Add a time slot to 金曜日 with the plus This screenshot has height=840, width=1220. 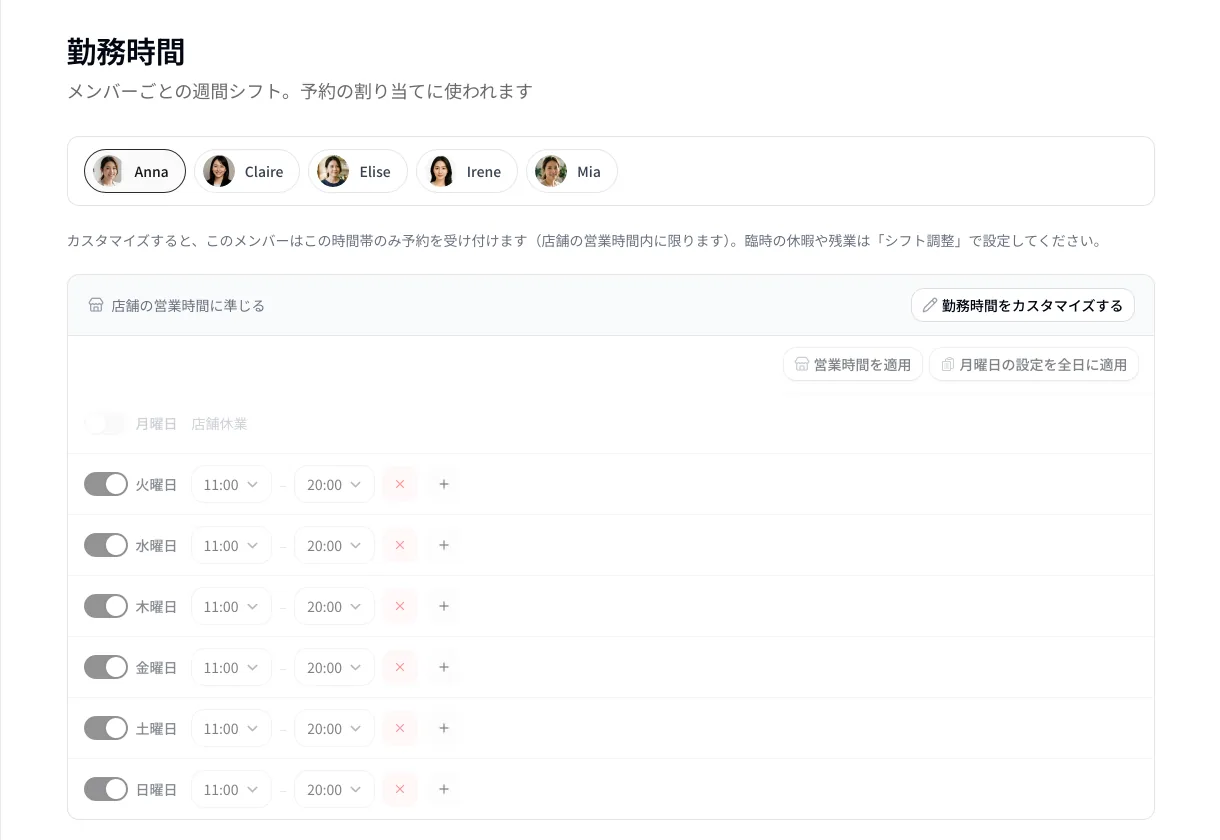pyautogui.click(x=444, y=667)
